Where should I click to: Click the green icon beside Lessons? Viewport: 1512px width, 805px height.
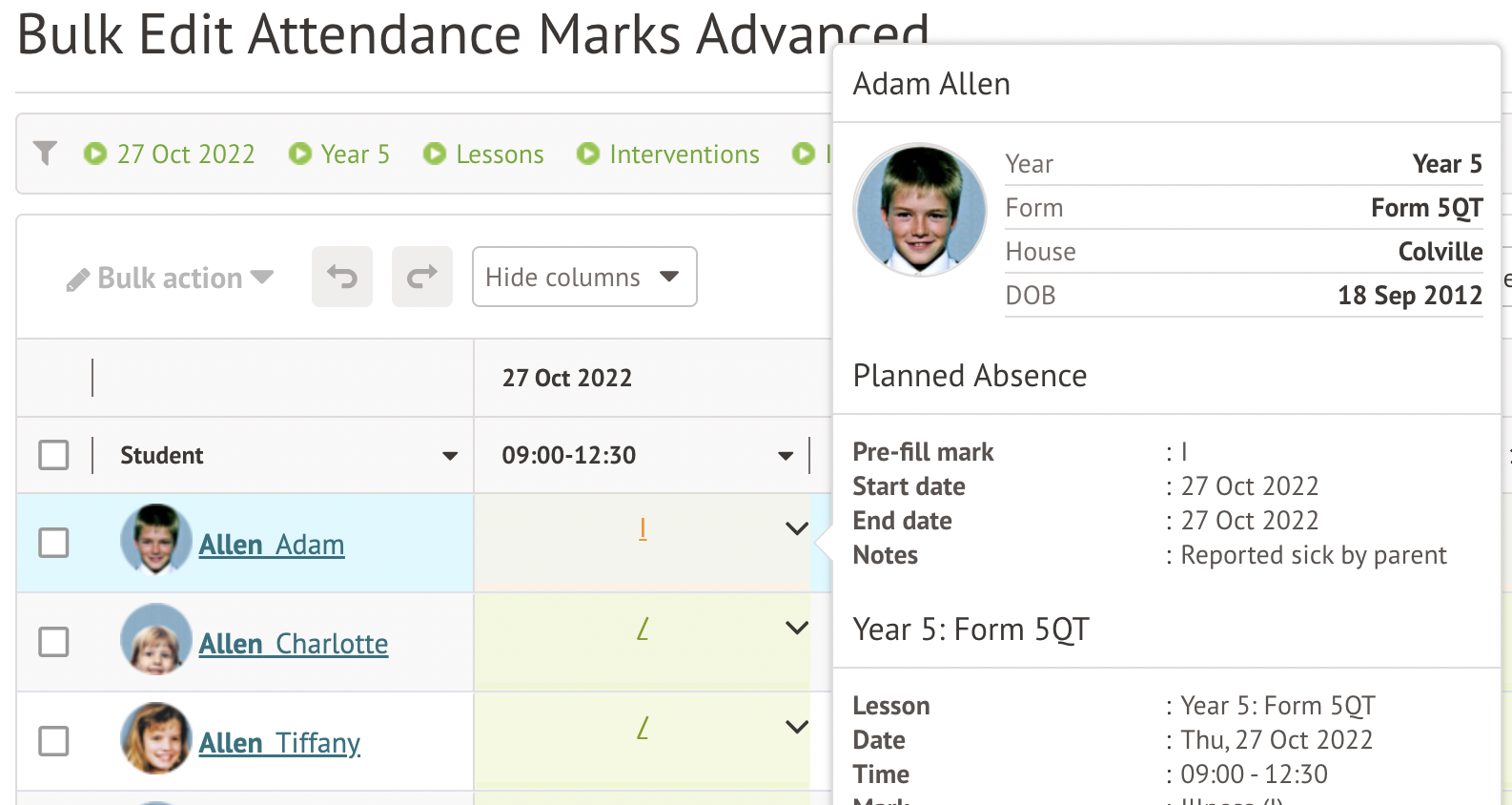tap(435, 154)
